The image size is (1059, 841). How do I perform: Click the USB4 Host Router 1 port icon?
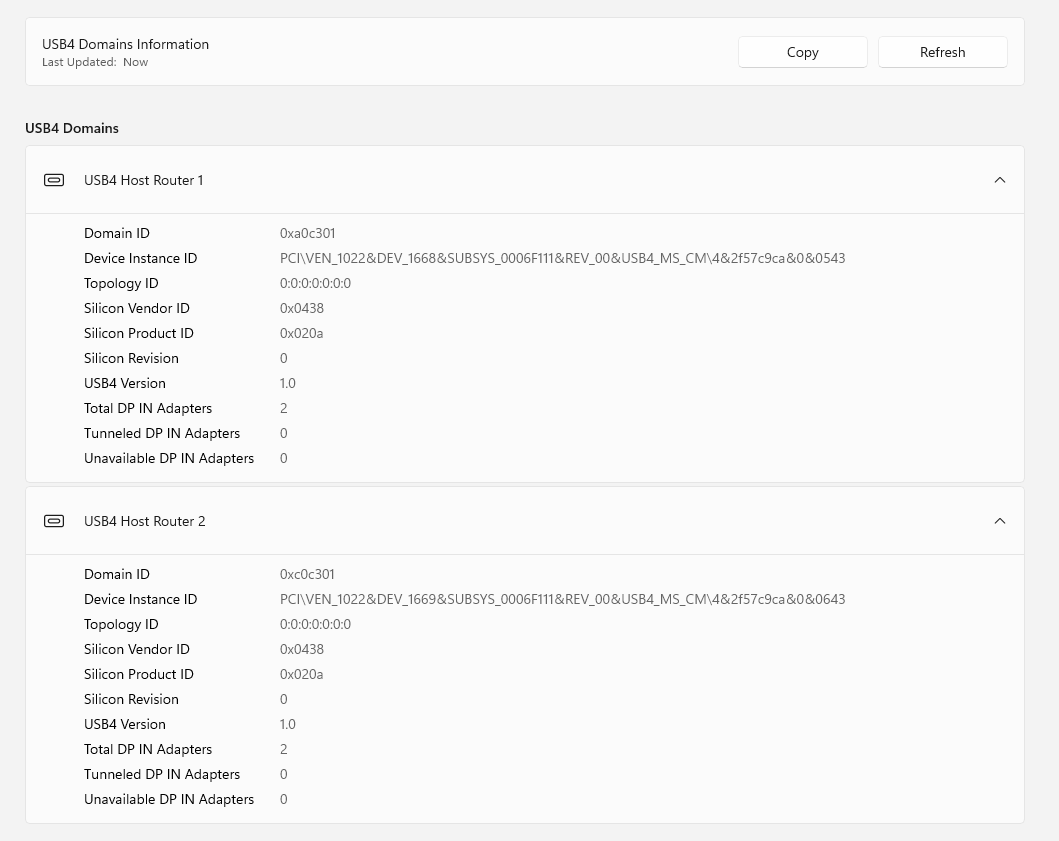[54, 180]
